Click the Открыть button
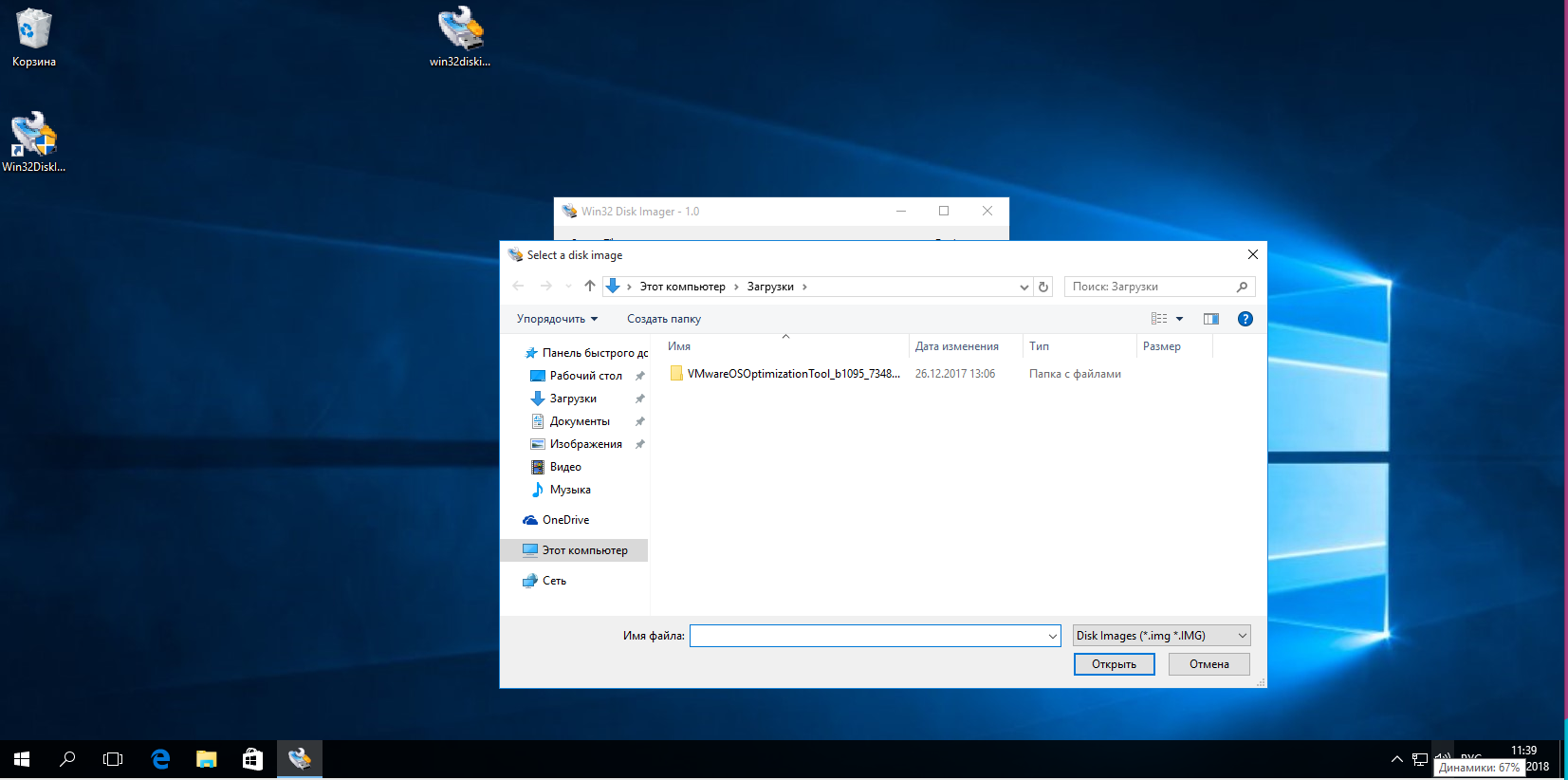 coord(1114,664)
